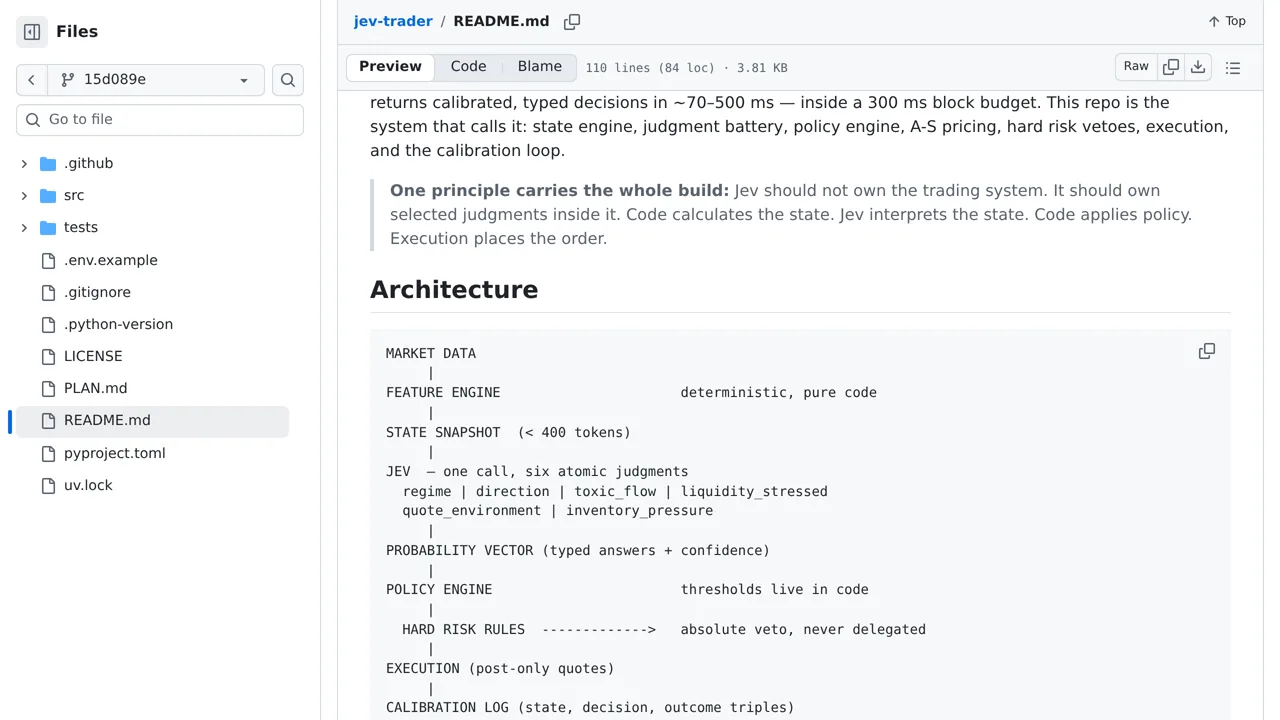The width and height of the screenshot is (1280, 720).
Task: Expand the .github folder
Action: click(x=24, y=164)
